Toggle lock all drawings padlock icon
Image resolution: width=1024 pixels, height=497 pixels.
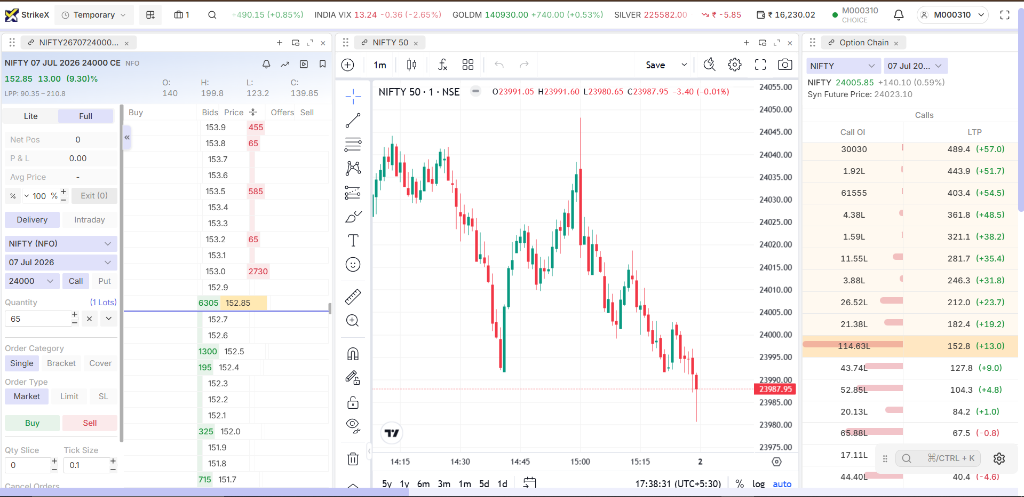point(353,402)
